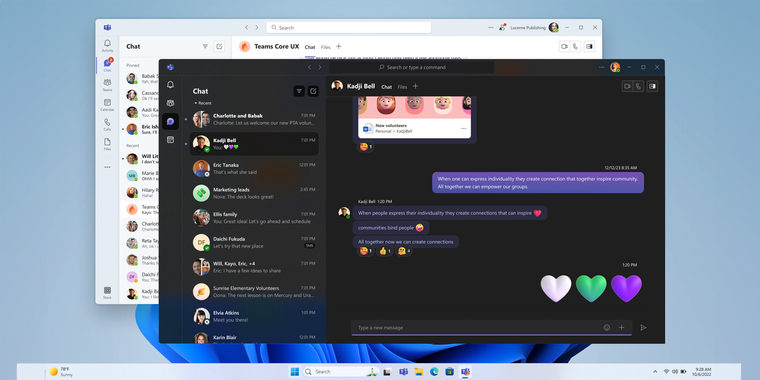760x380 pixels.
Task: Open Lucerne Publishing profile avatar
Action: click(x=554, y=28)
